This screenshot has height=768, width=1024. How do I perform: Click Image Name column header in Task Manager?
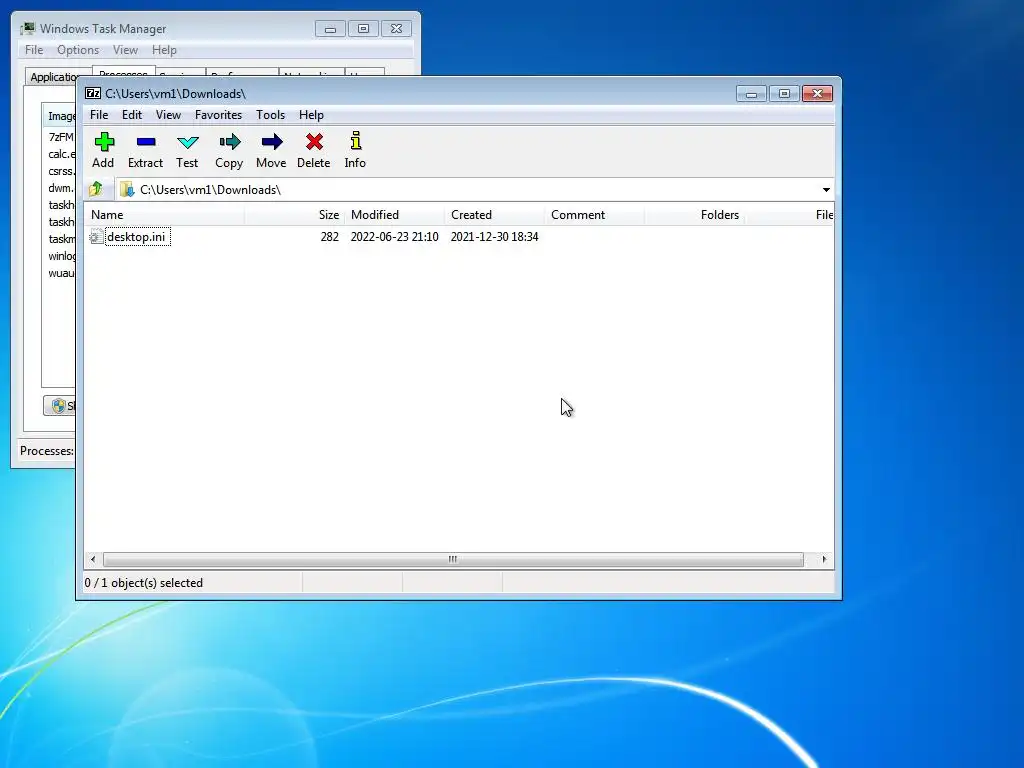pyautogui.click(x=59, y=116)
